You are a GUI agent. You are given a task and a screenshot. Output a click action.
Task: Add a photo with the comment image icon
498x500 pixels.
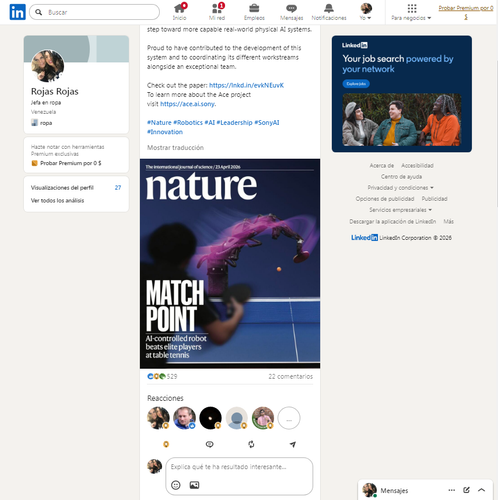[194, 485]
